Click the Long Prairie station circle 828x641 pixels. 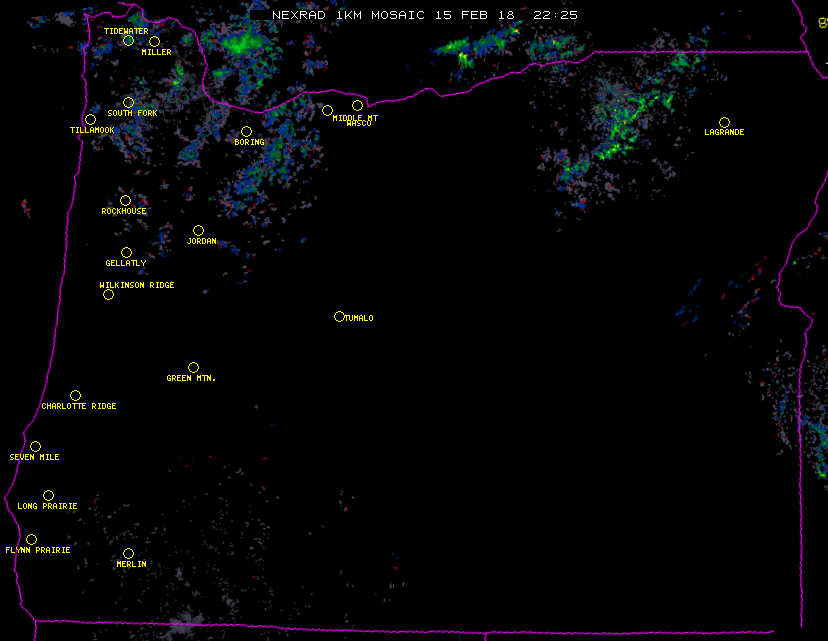(x=48, y=496)
